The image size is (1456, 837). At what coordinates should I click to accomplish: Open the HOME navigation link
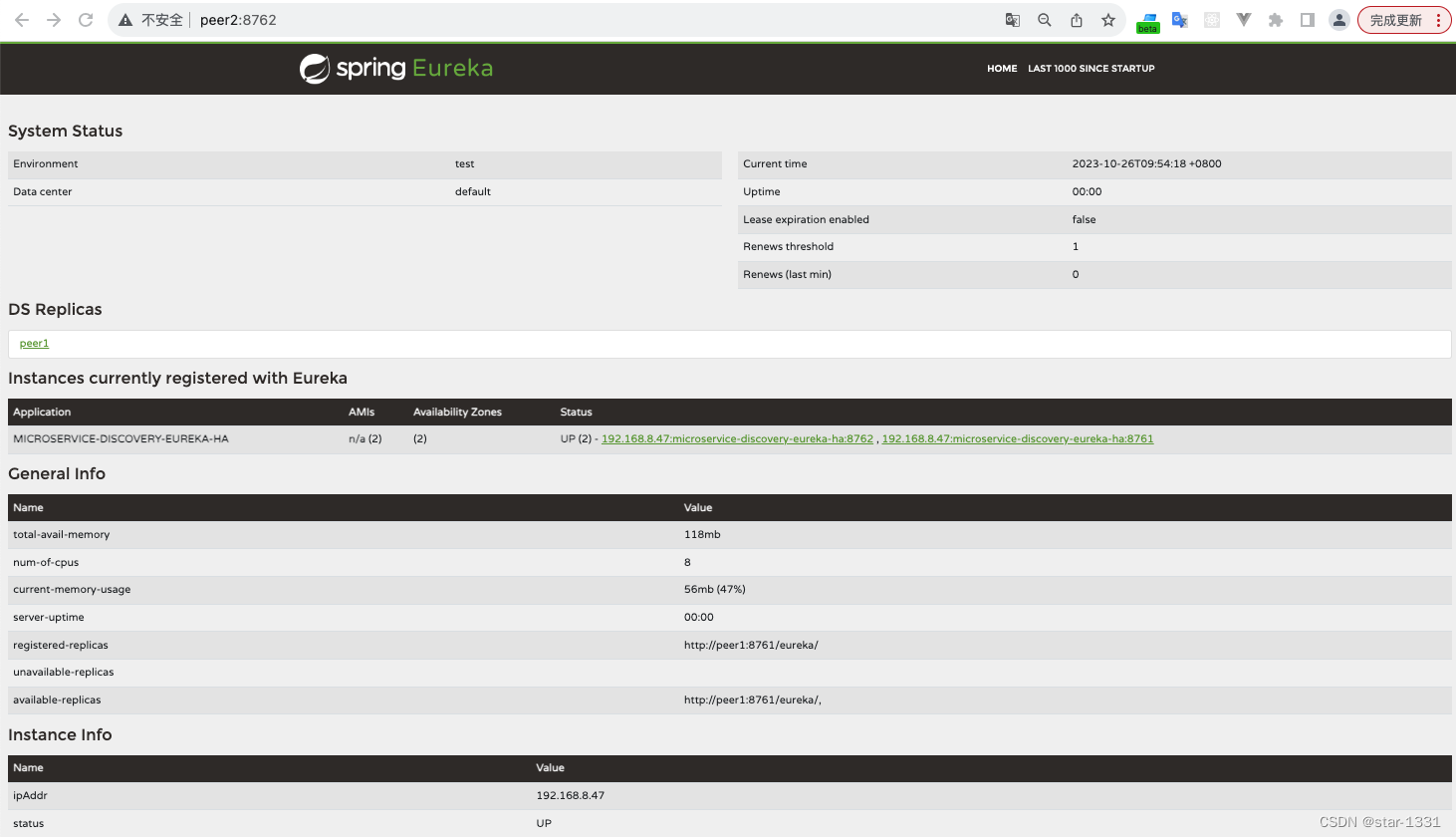click(x=1002, y=69)
